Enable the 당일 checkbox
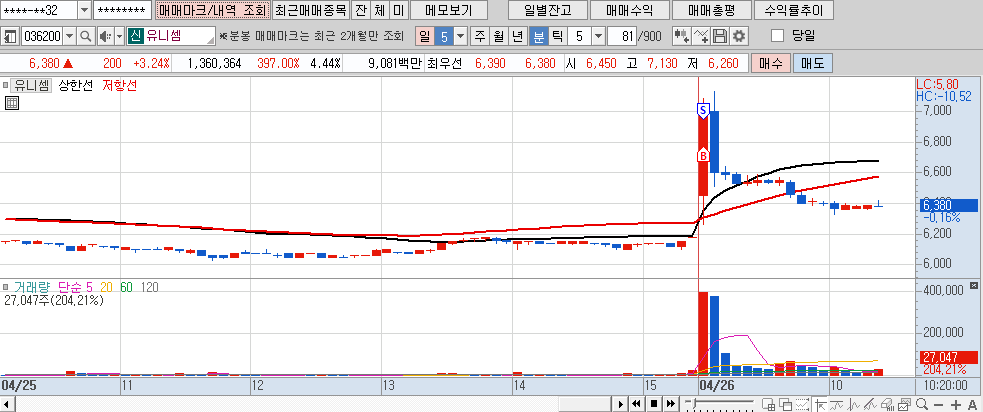 (778, 37)
